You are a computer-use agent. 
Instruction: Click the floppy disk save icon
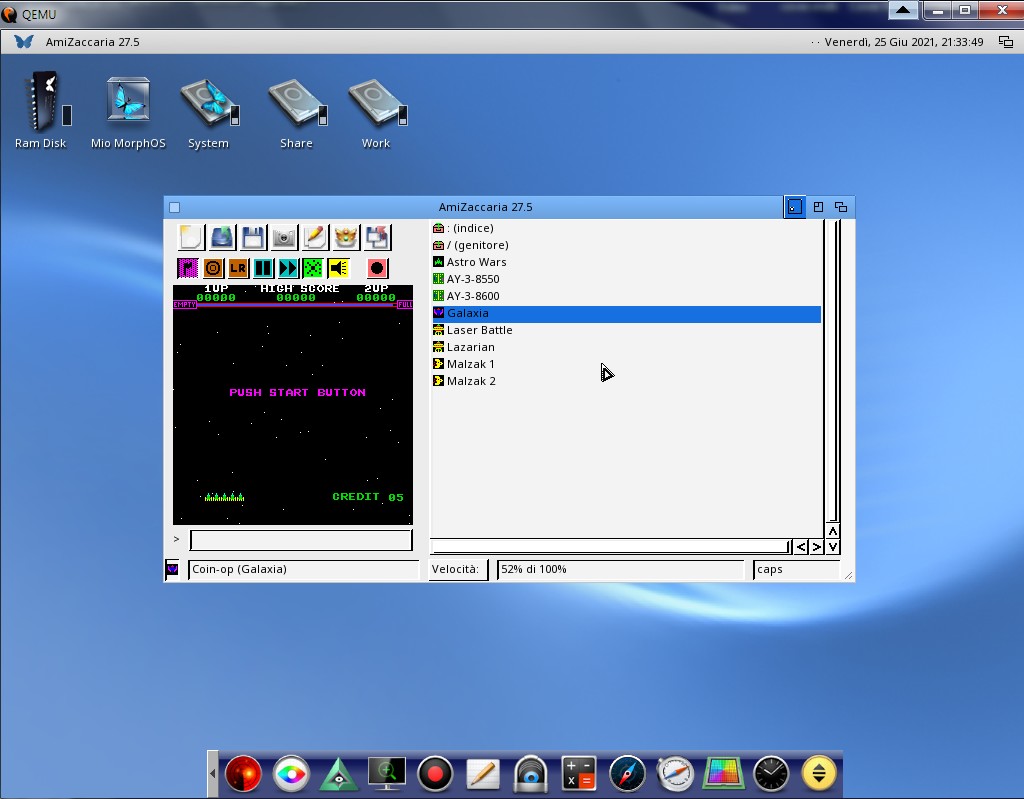tap(253, 237)
